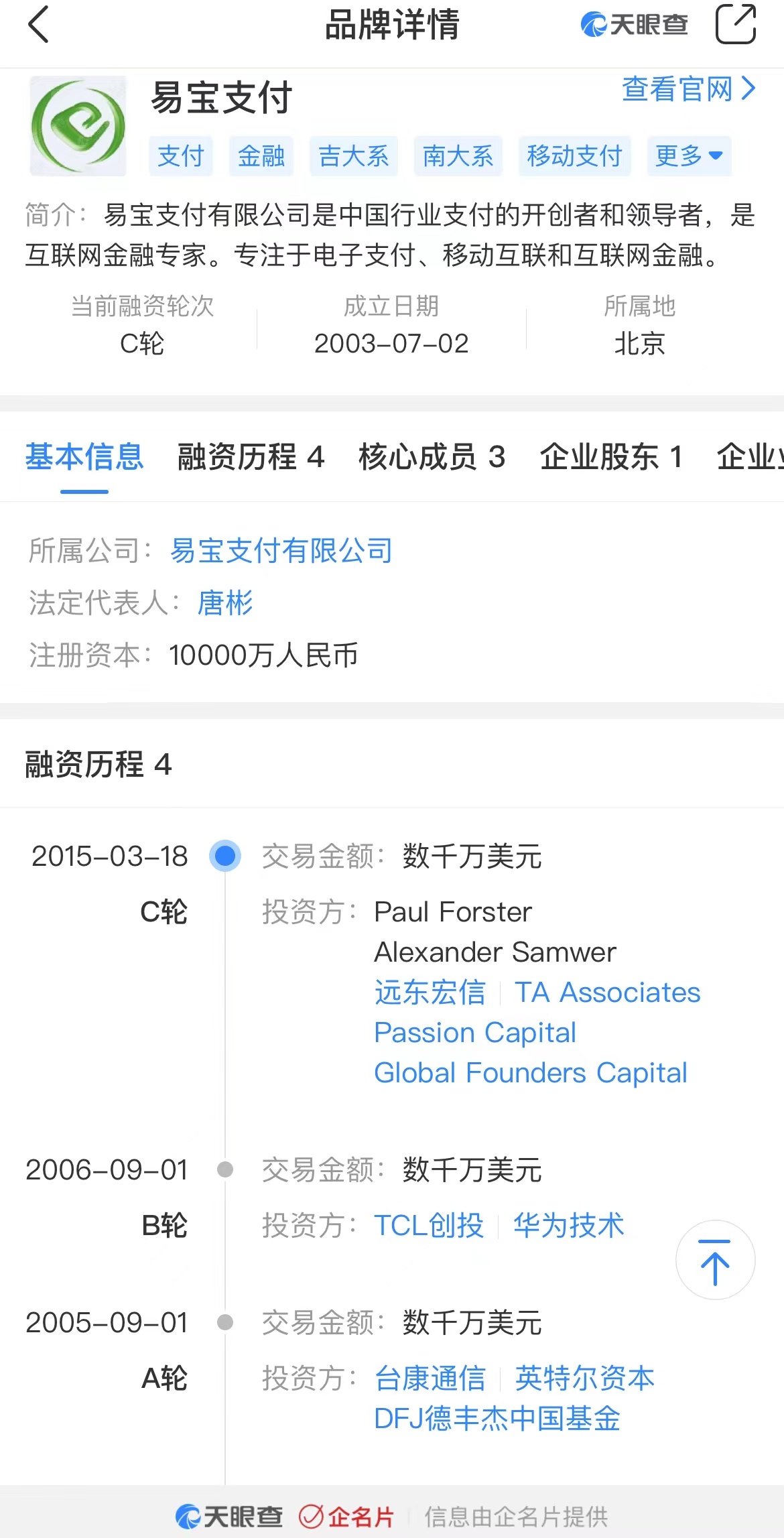Go back with the left arrow icon
This screenshot has height=1538, width=784.
39,25
